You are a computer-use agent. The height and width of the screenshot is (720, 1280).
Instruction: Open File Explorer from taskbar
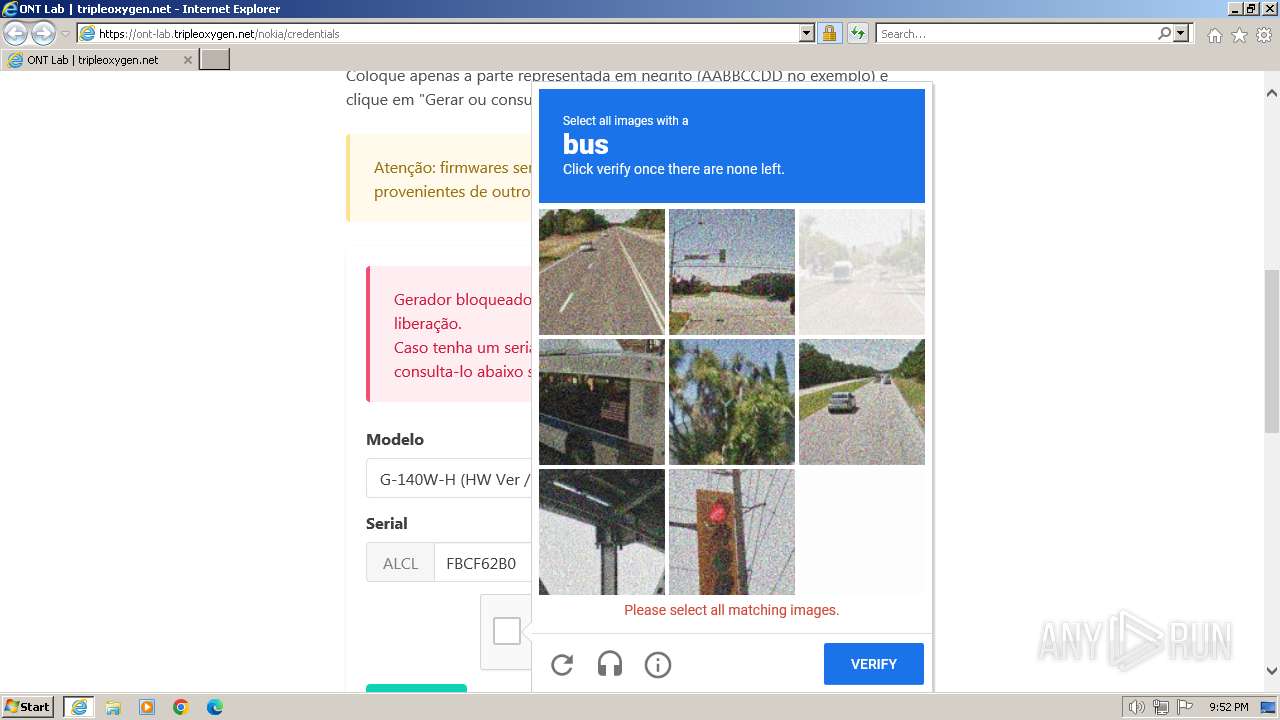click(113, 707)
